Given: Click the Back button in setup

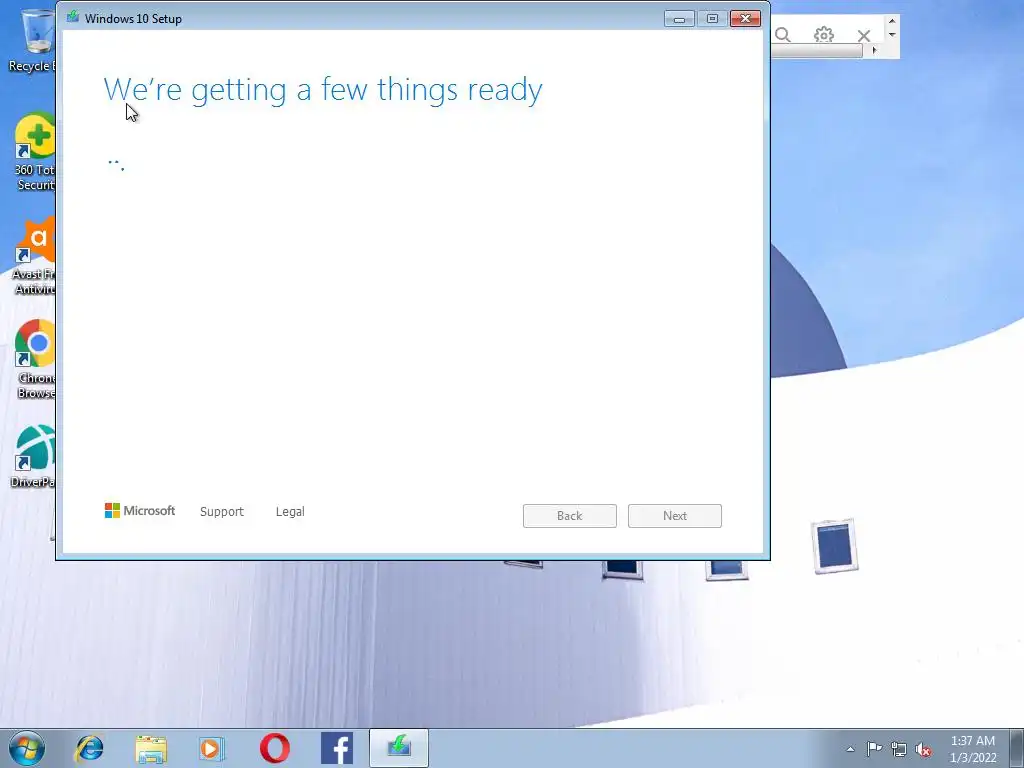Looking at the screenshot, I should (x=569, y=516).
